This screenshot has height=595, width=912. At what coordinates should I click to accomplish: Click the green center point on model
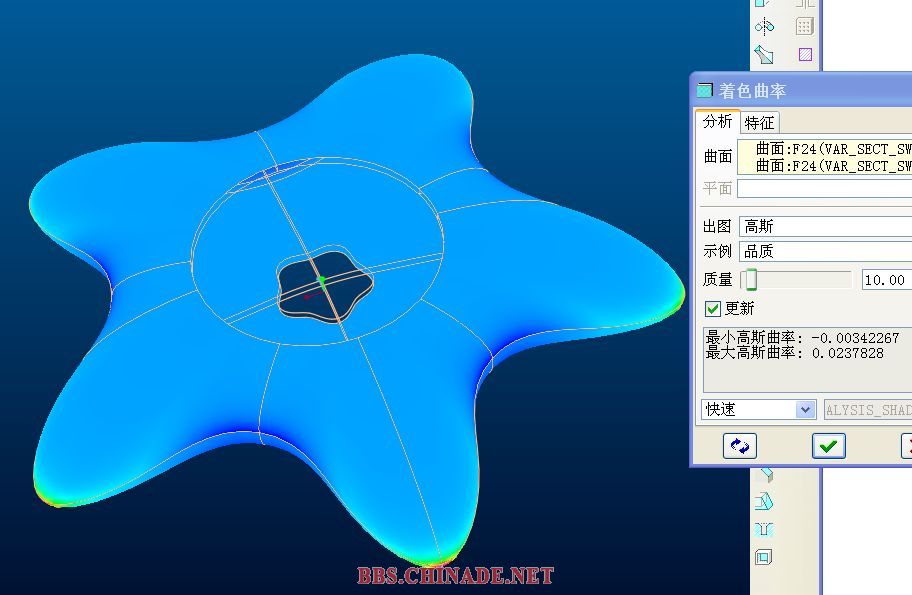click(x=322, y=282)
